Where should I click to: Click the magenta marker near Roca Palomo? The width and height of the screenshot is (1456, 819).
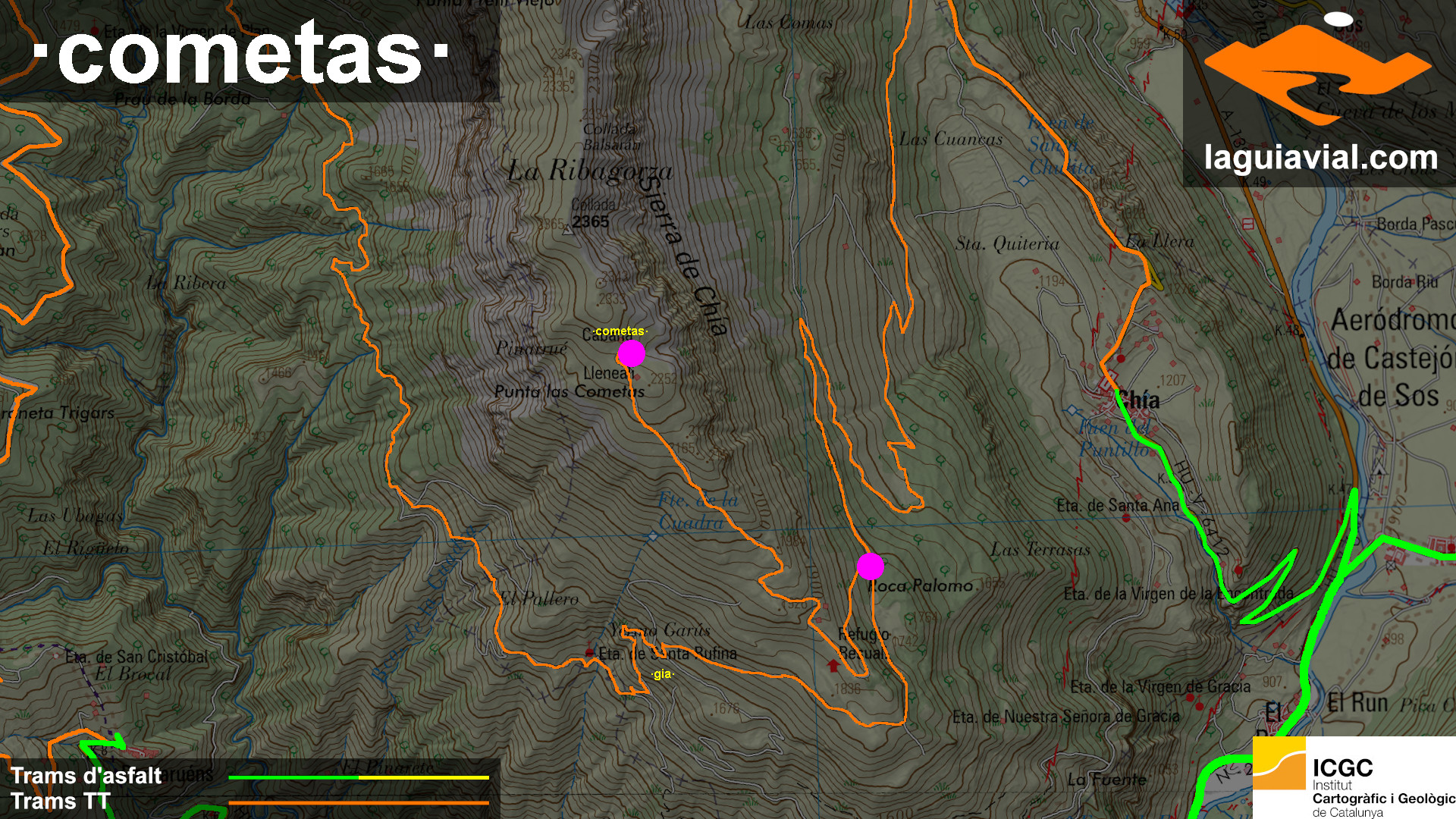coord(870,566)
